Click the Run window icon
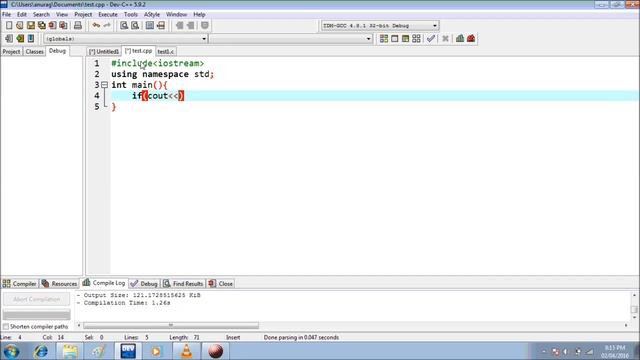This screenshot has width=640, height=360. [x=394, y=38]
